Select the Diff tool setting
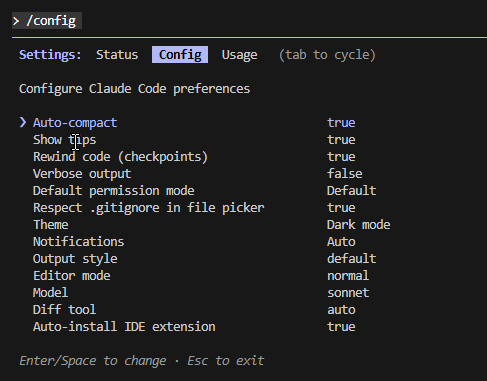487x381 pixels. point(64,310)
